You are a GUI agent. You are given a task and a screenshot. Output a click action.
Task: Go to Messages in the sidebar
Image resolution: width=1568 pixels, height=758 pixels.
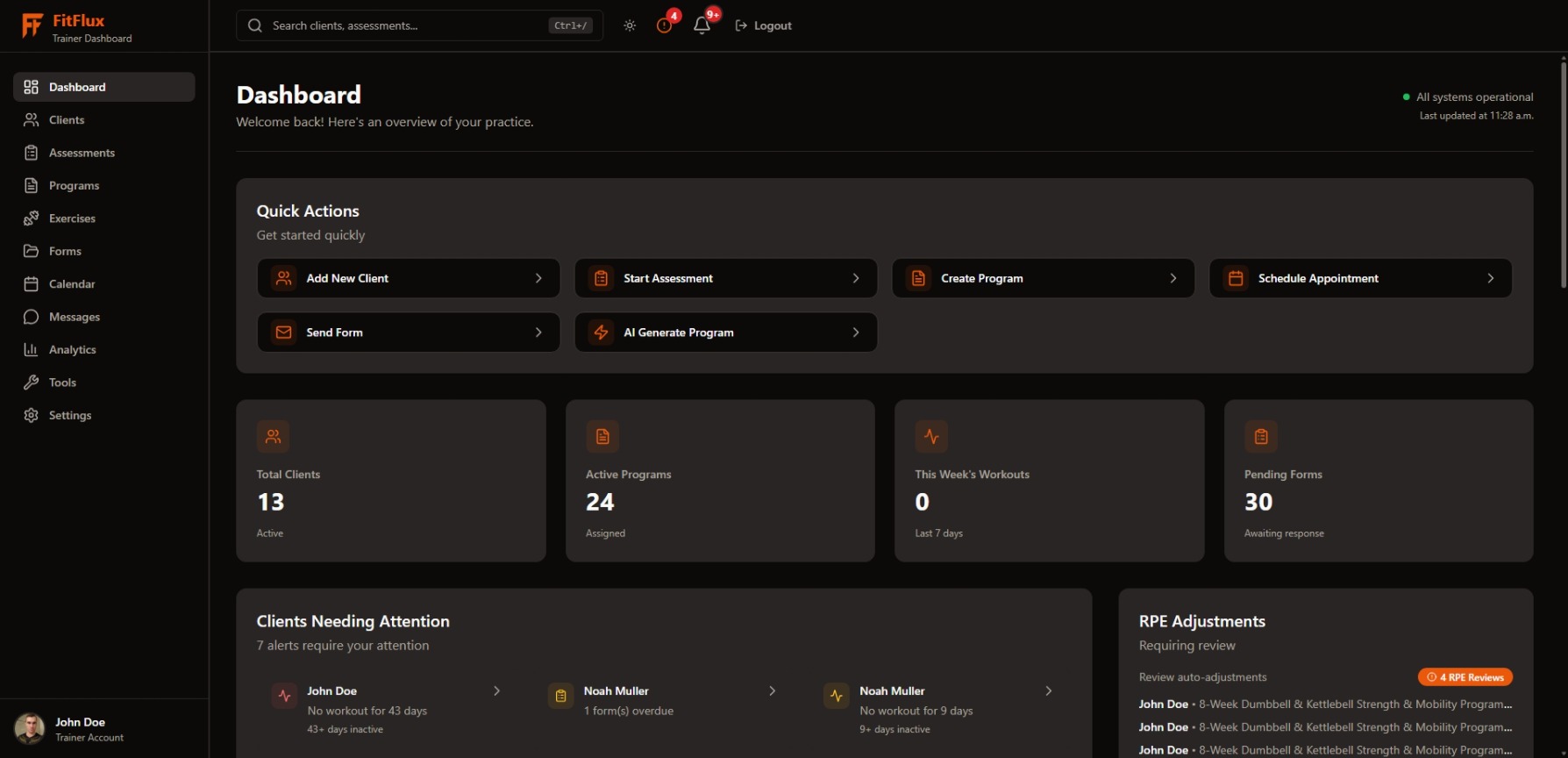click(x=75, y=317)
